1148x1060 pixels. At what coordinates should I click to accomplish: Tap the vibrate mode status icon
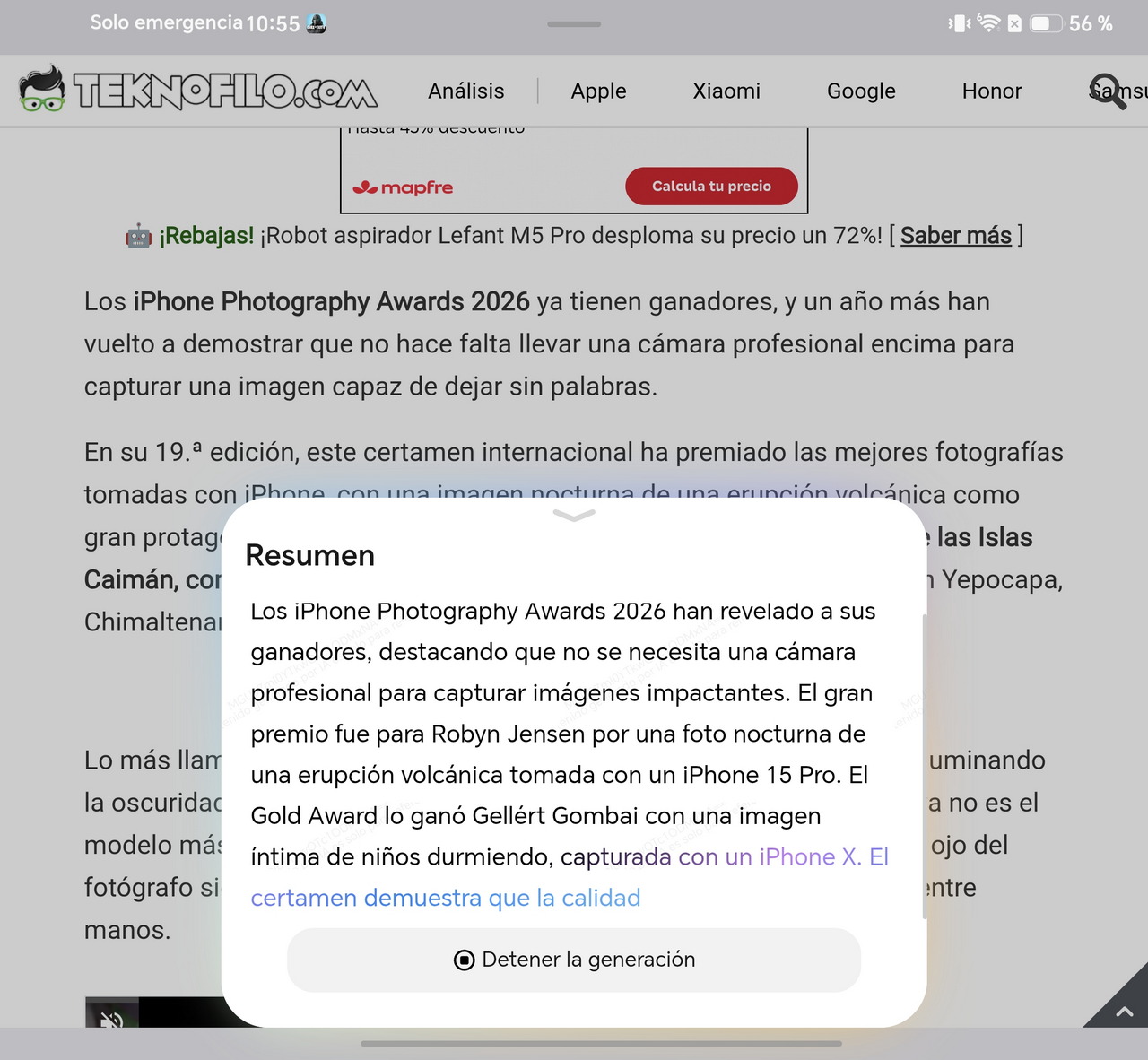pyautogui.click(x=960, y=23)
